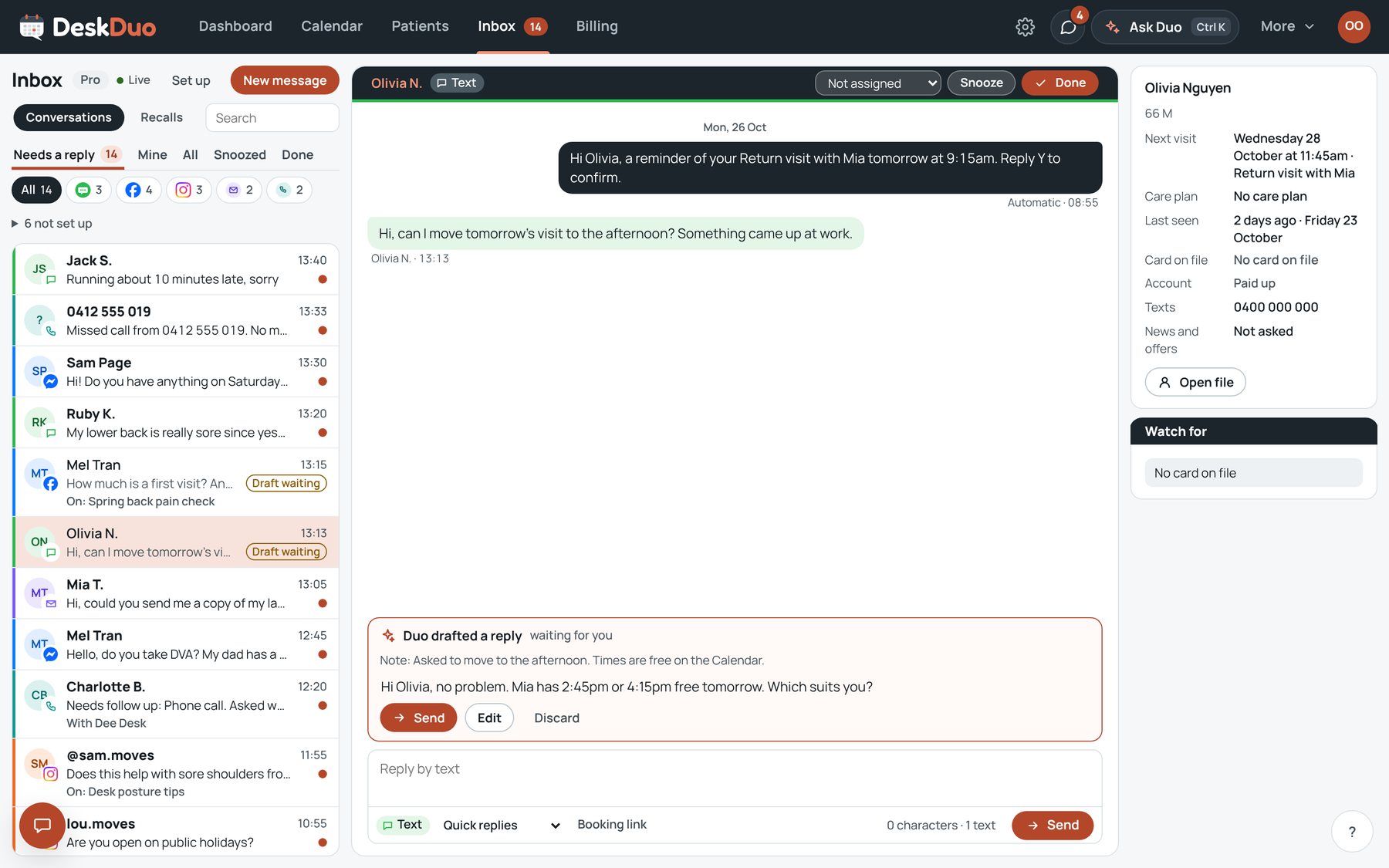Screen dimensions: 1389x868
Task: Click the inbox Search field
Action: (272, 118)
